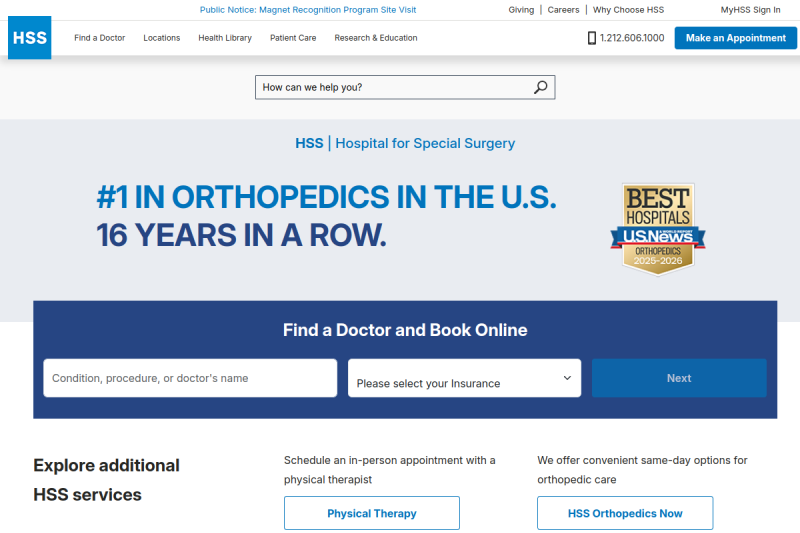Image resolution: width=800 pixels, height=533 pixels.
Task: Click the '#1 IN ORTHOPEDICS IN THE U.S.' headline
Action: (x=327, y=197)
